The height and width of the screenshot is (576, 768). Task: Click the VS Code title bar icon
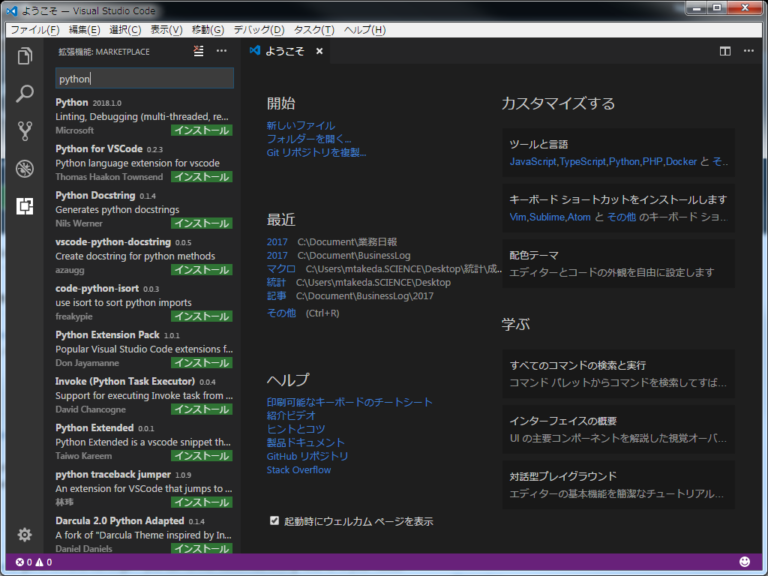pos(12,10)
